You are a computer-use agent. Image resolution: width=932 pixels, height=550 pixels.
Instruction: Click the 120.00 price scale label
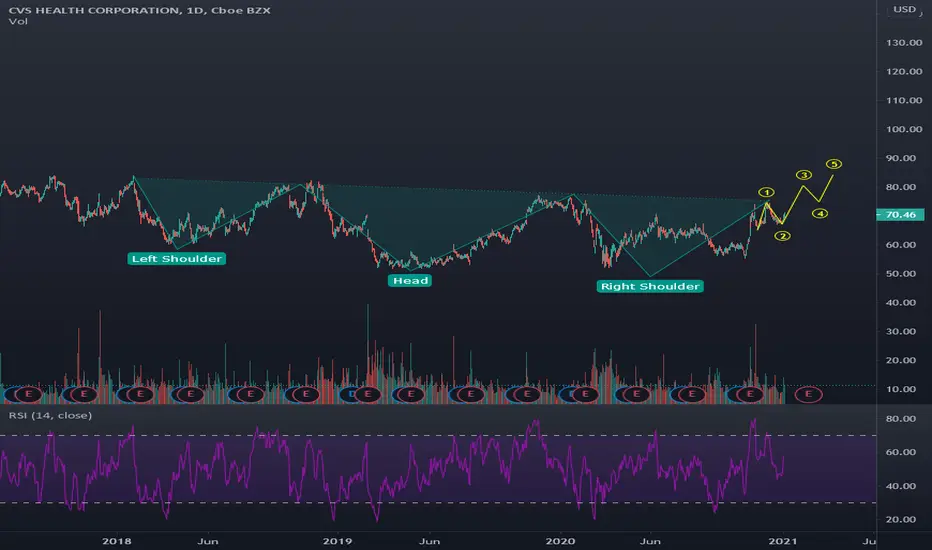904,71
